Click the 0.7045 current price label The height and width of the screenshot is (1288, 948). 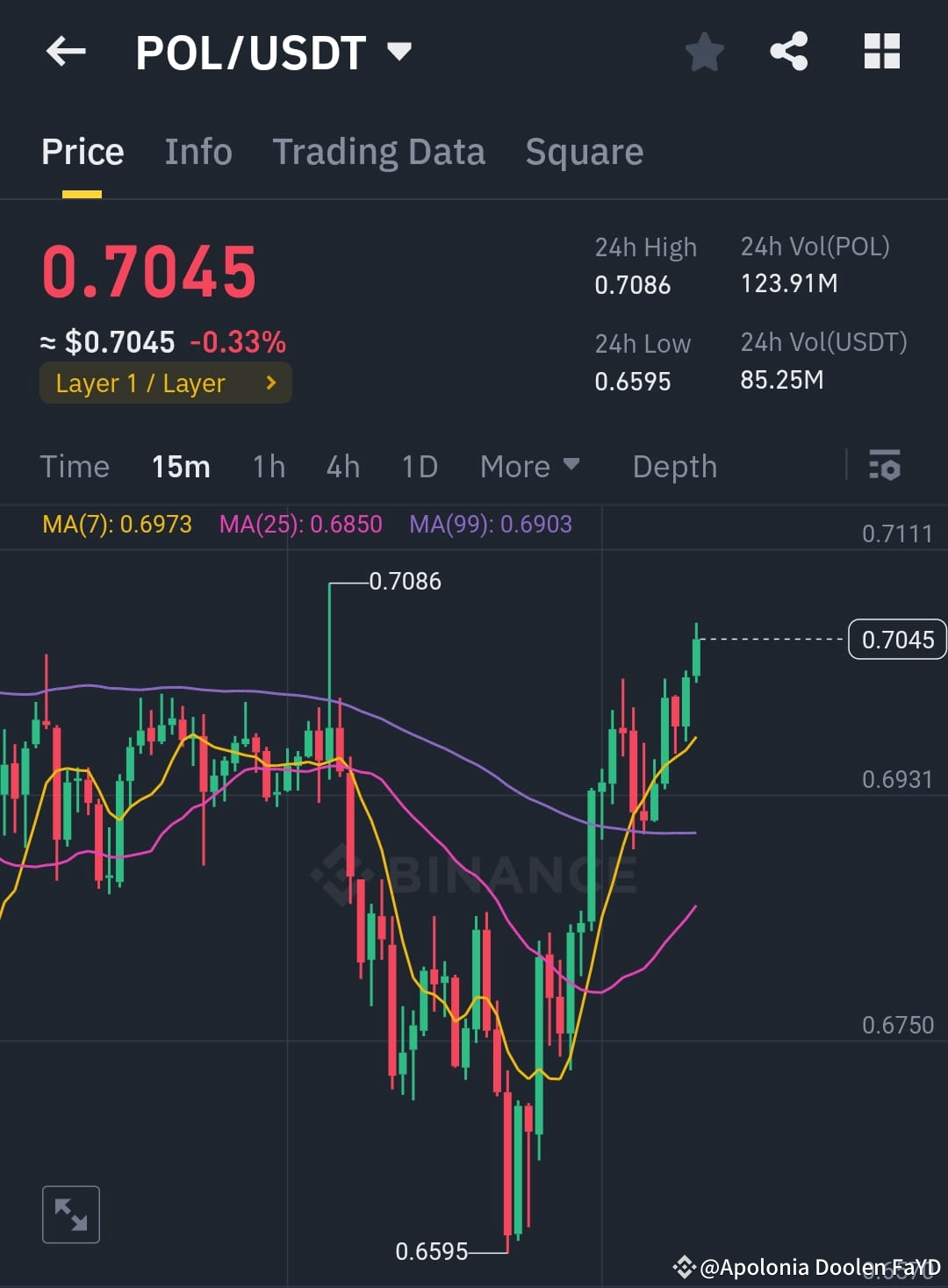click(897, 640)
